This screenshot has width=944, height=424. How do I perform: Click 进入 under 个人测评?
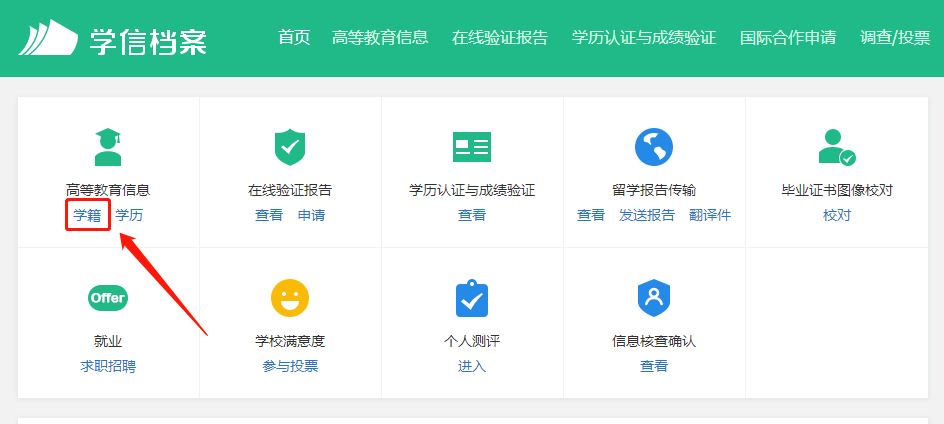point(472,366)
